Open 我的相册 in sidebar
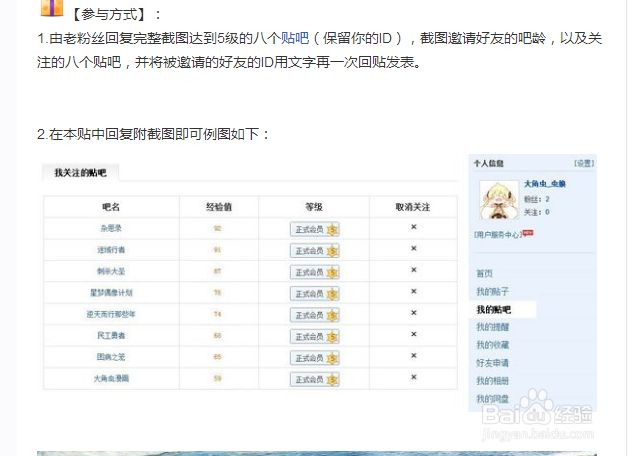The image size is (628, 456). (492, 381)
